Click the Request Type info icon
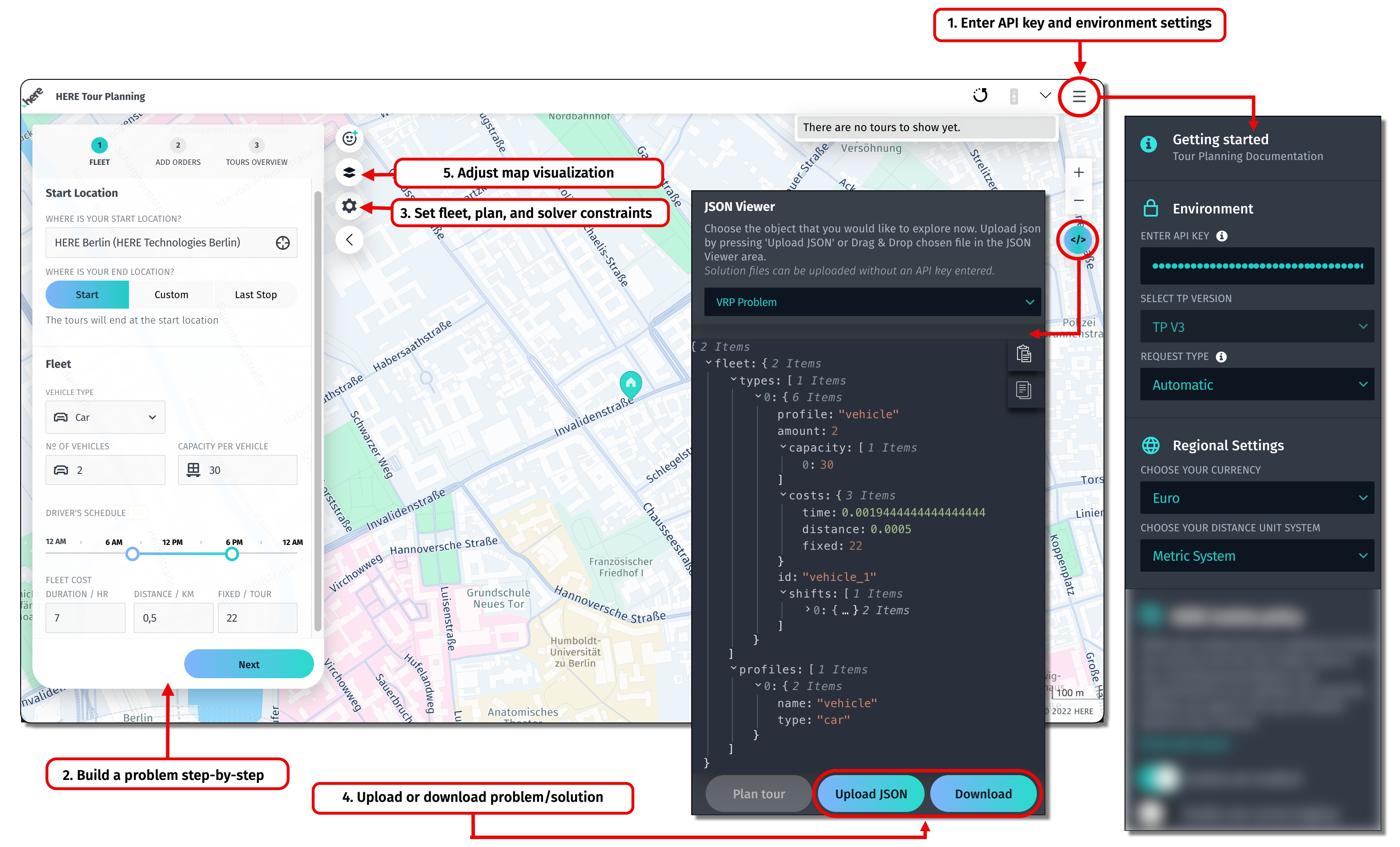This screenshot has width=1400, height=847. click(x=1221, y=357)
